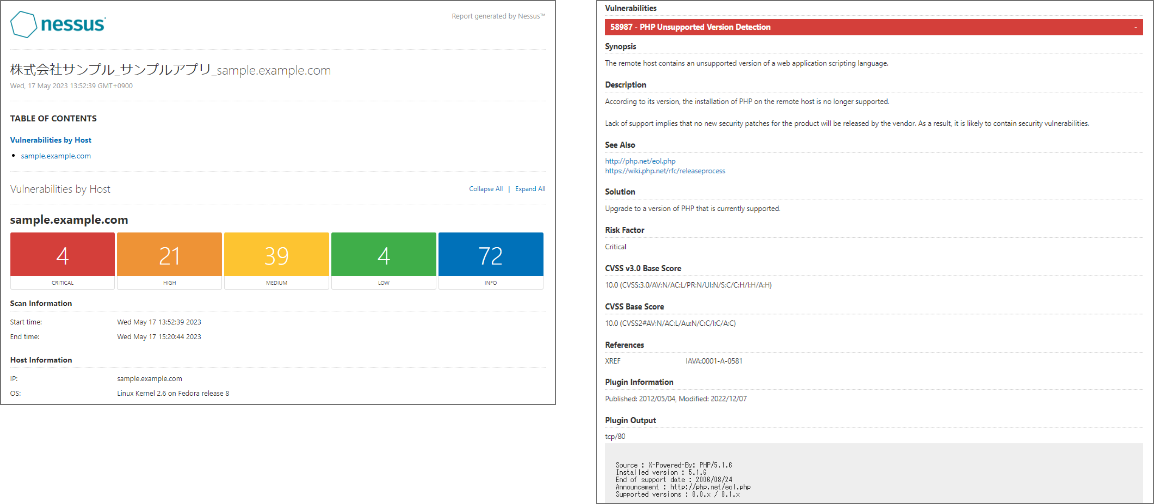This screenshot has height=504, width=1154.
Task: Click the Host Information heading
Action: tap(41, 360)
